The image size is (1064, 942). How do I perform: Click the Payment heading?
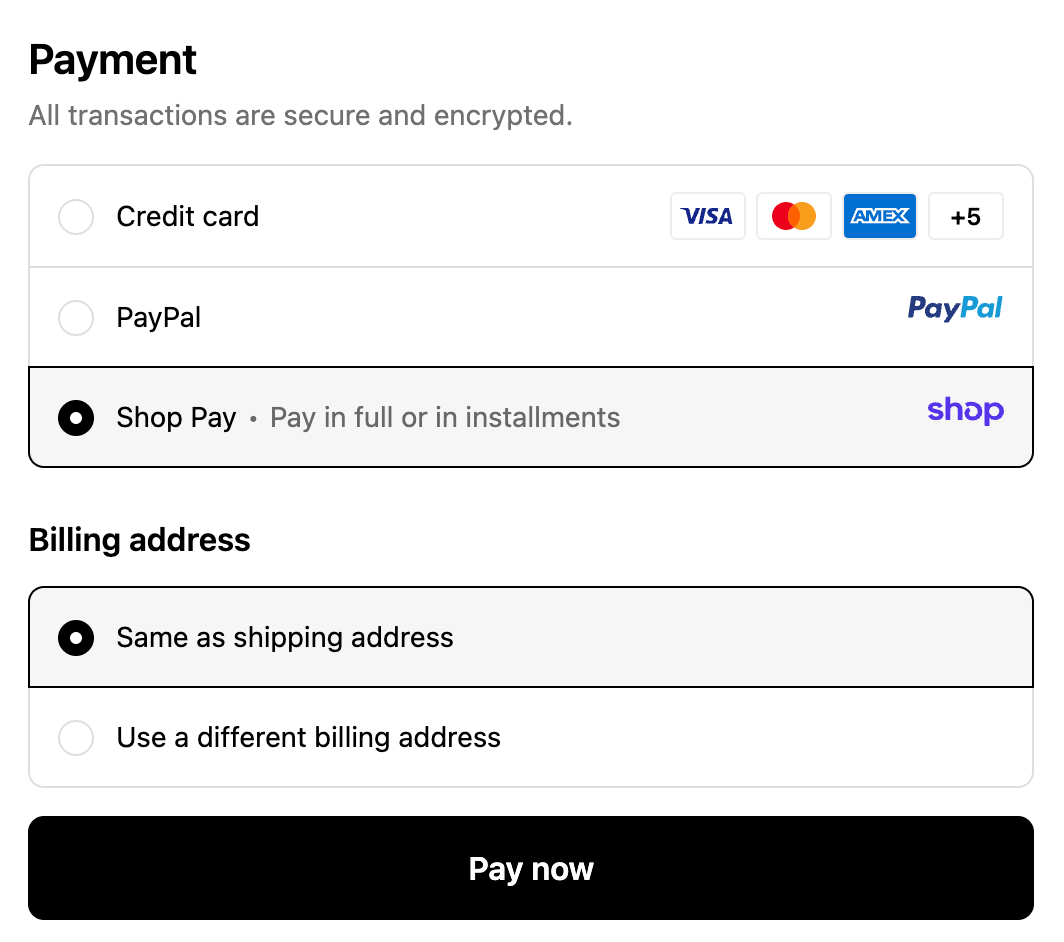pyautogui.click(x=113, y=61)
